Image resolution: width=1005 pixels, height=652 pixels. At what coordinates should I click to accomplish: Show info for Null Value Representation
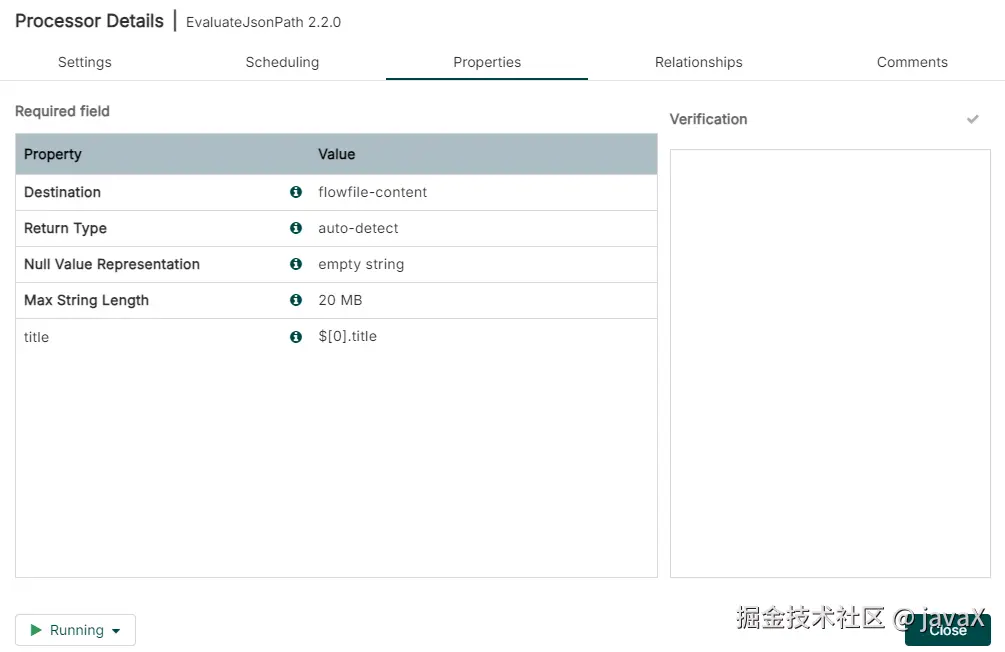tap(296, 264)
